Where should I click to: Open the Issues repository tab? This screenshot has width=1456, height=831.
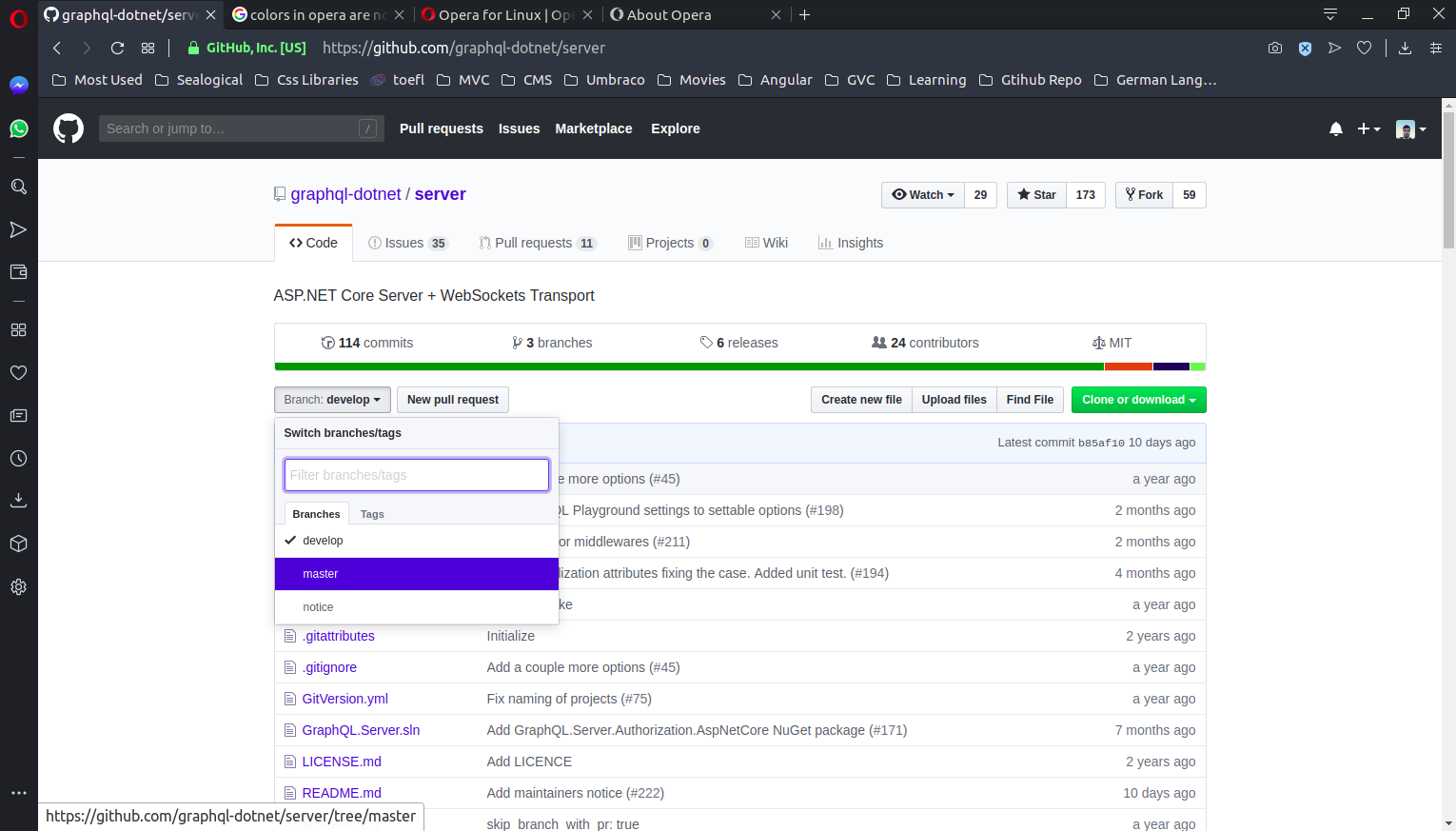tap(407, 243)
